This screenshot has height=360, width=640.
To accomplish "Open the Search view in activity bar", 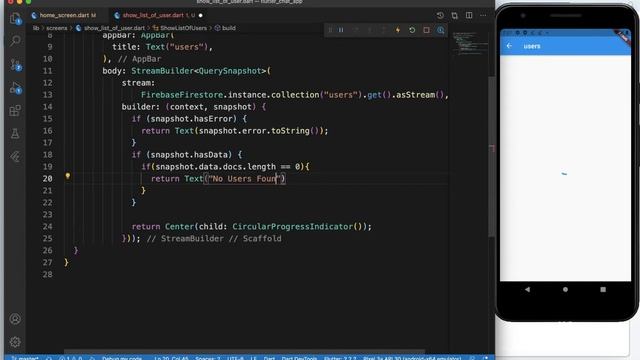I will [x=15, y=40].
